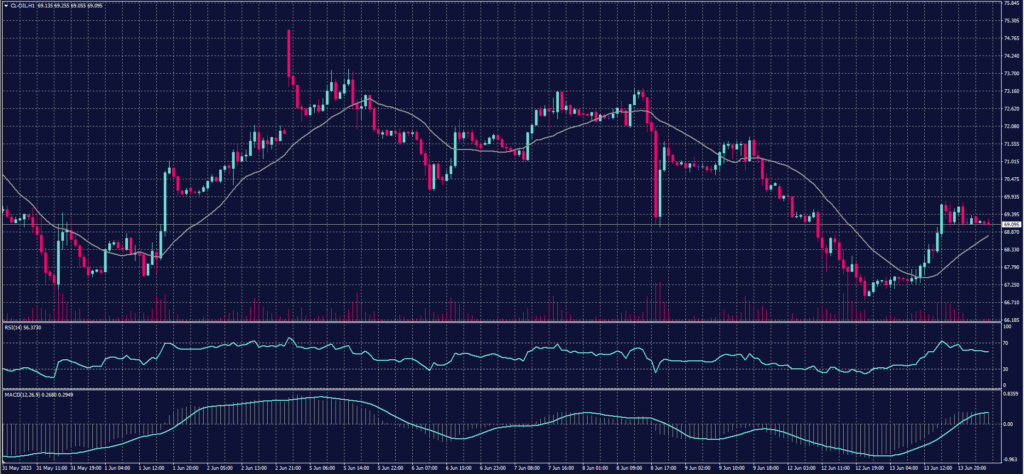The width and height of the screenshot is (1024, 474).
Task: Click the RSI 30 level scale label
Action: [x=1005, y=370]
